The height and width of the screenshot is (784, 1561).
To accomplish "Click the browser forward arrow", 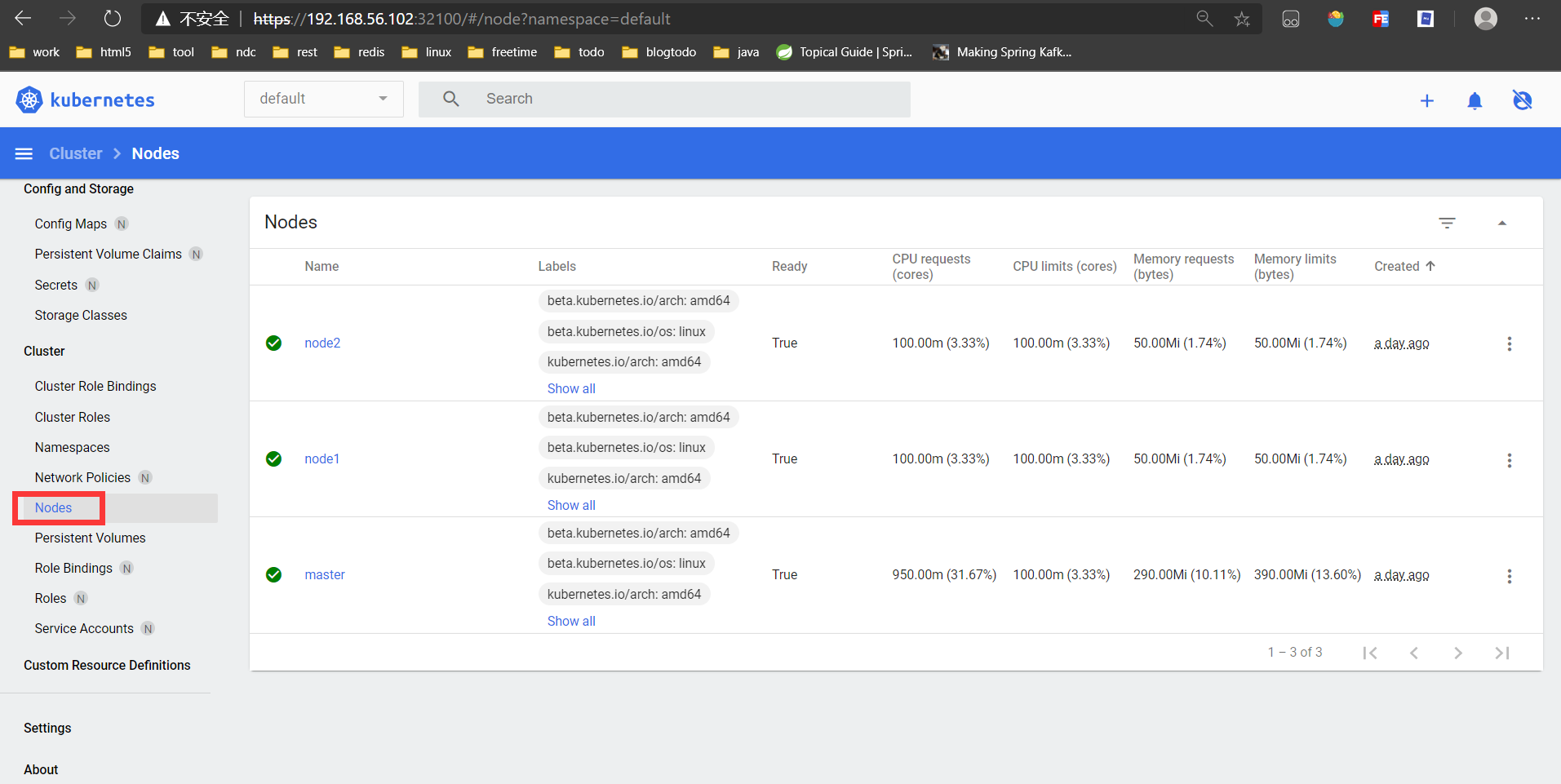I will pyautogui.click(x=68, y=18).
